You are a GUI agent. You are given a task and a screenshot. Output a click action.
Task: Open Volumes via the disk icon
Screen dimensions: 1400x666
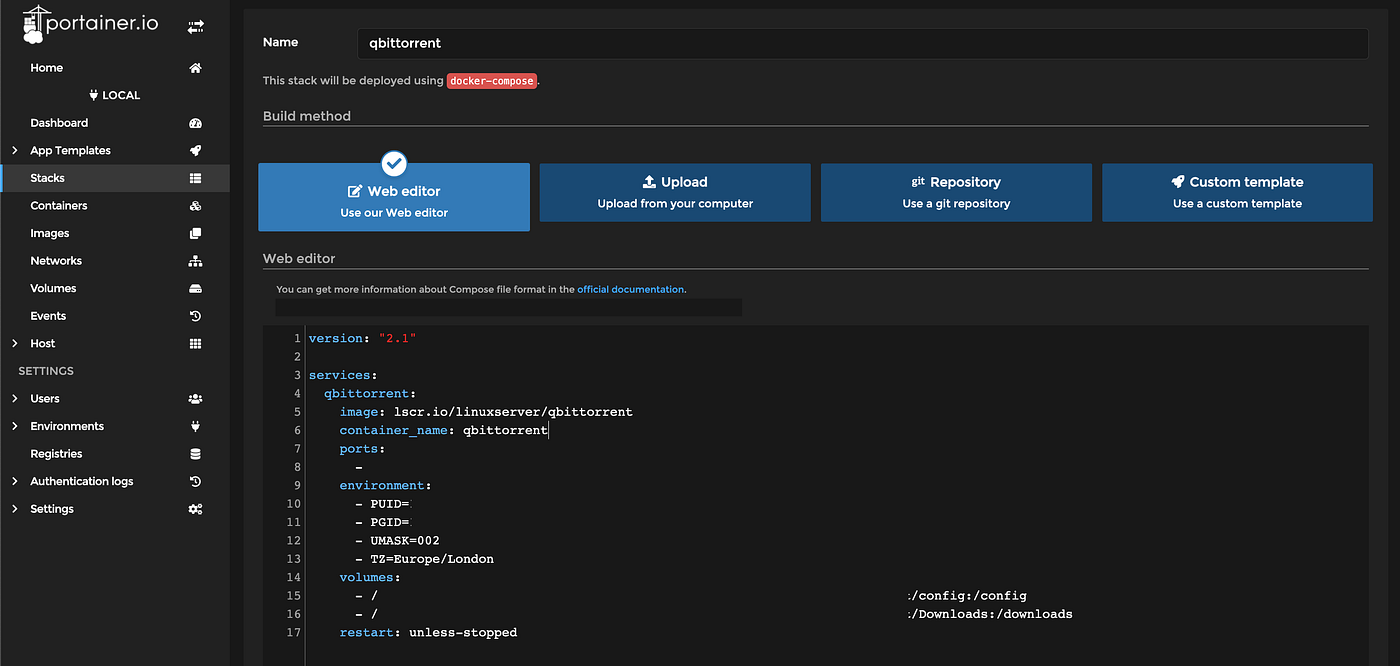(196, 288)
